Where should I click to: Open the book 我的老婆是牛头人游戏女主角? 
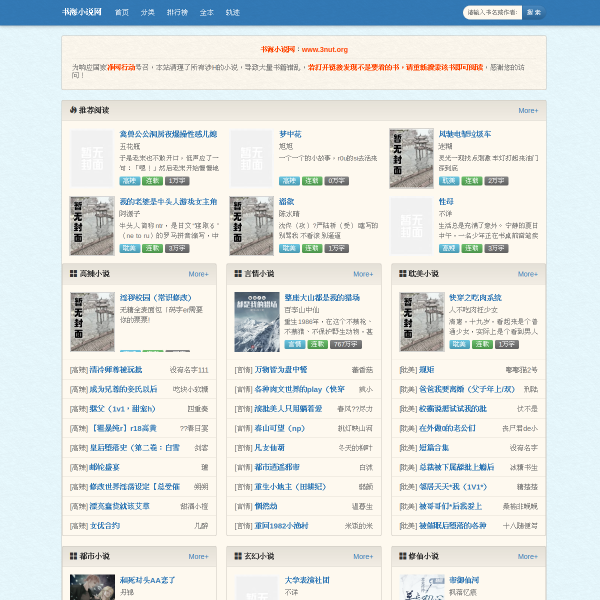click(168, 202)
